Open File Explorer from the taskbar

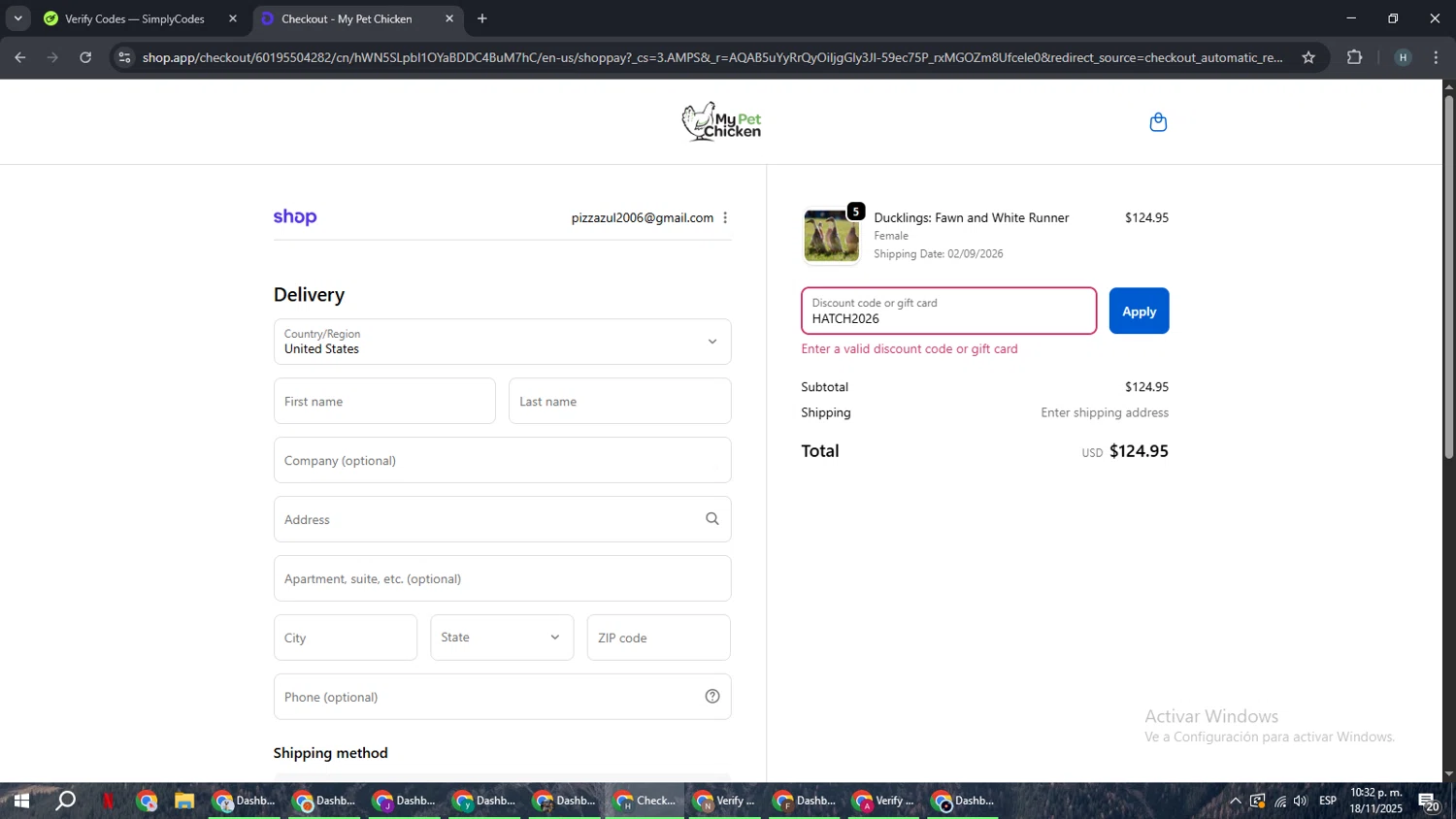point(184,801)
